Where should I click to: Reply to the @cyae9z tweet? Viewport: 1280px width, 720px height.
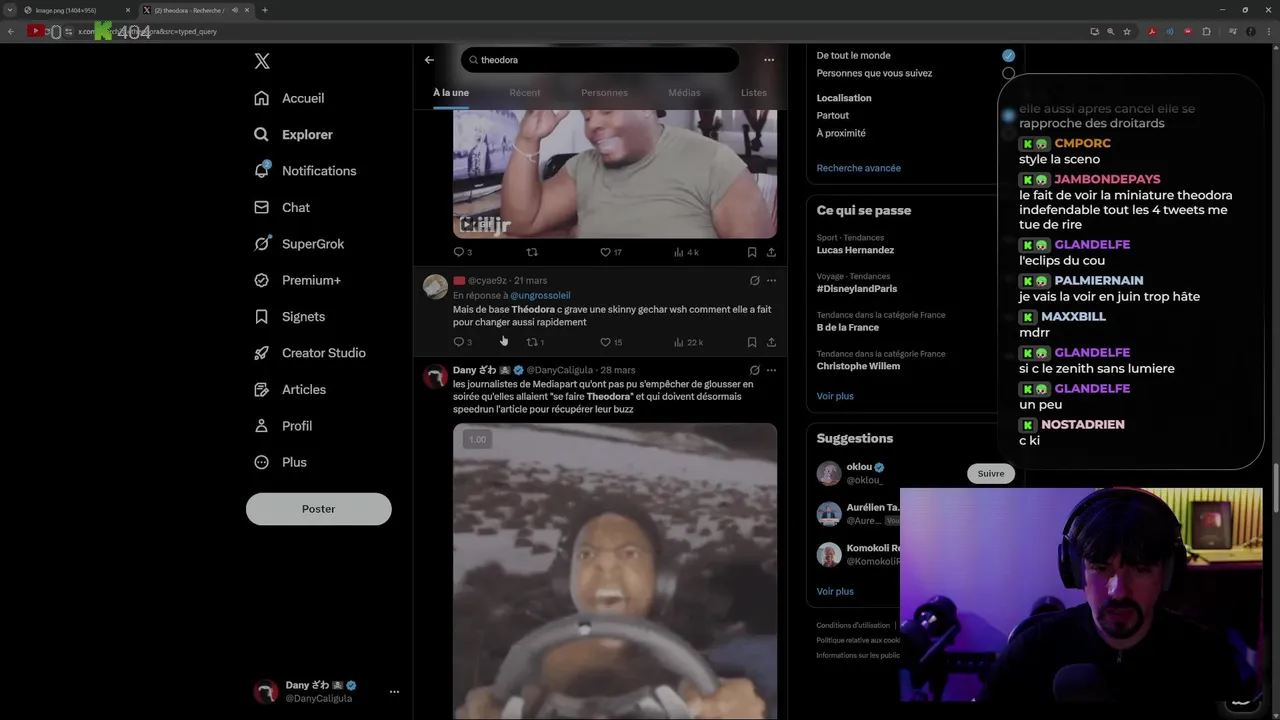(x=459, y=342)
